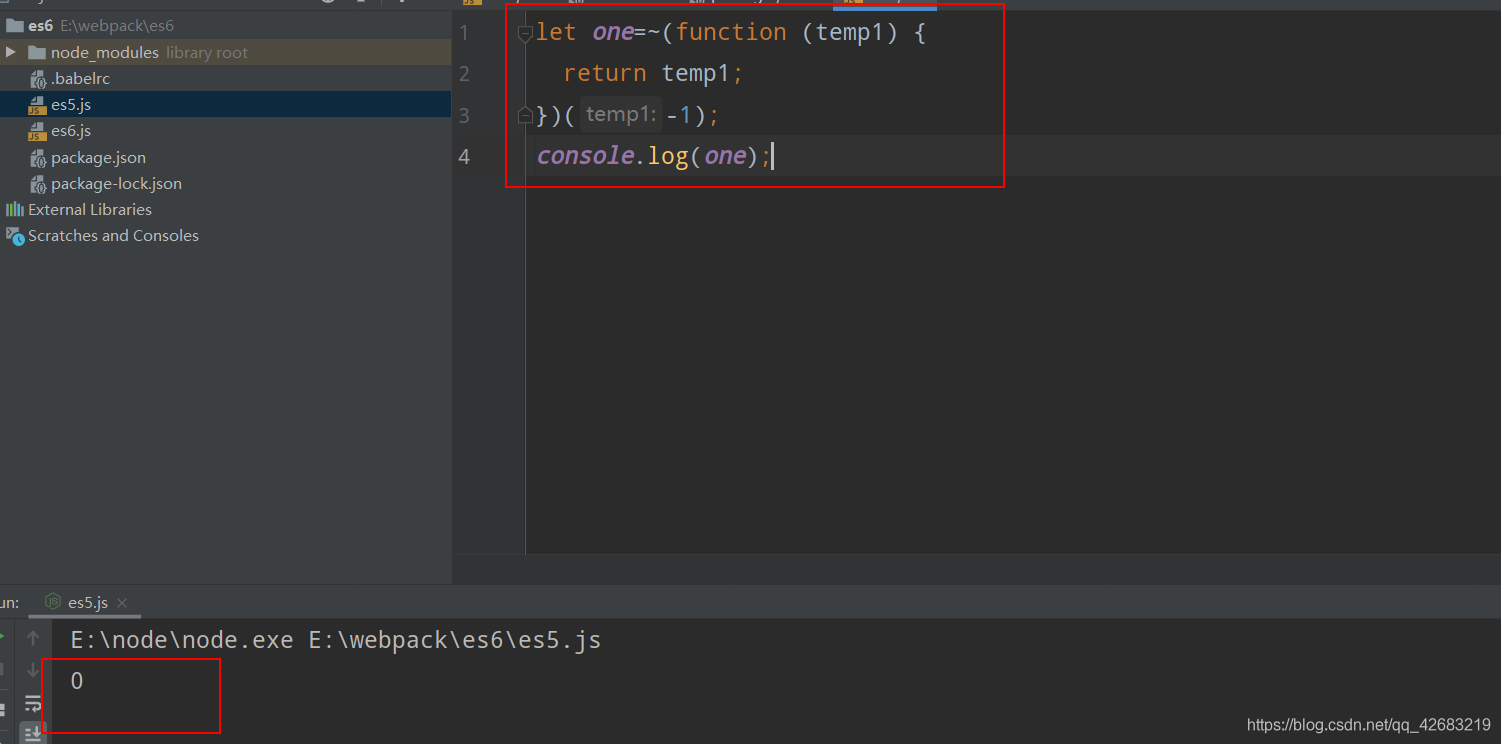This screenshot has width=1501, height=744.
Task: Click the External Libraries bars icon
Action: click(x=15, y=209)
